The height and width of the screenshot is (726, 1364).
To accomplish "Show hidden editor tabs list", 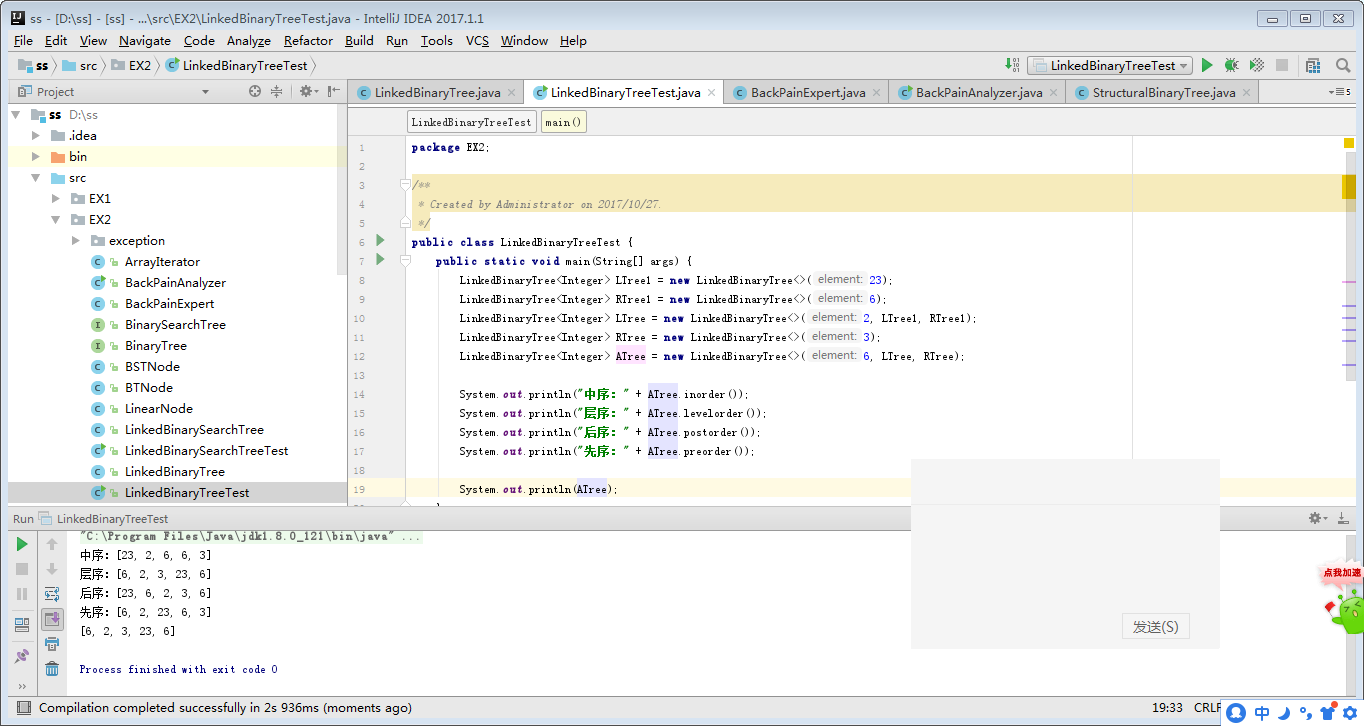I will [1339, 92].
